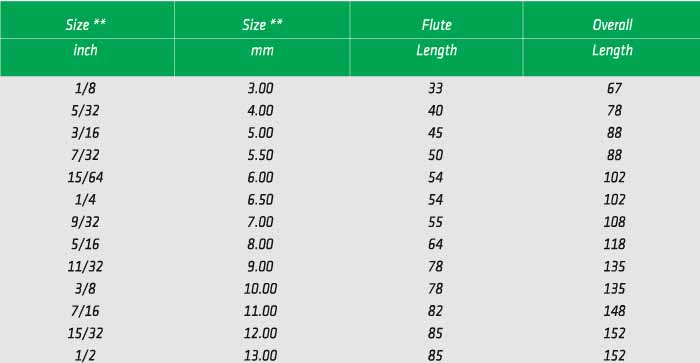Select the 7/16 inch size cell
Viewport: 700px width, 363px height.
[x=85, y=311]
